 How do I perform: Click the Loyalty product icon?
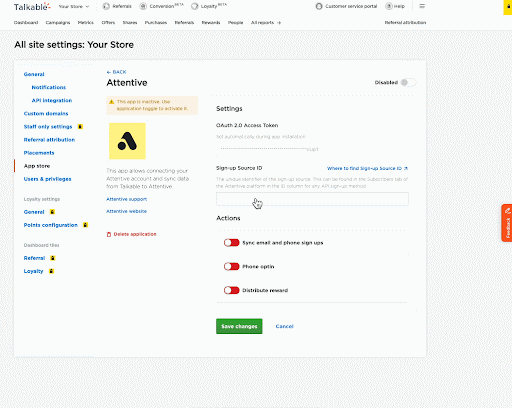click(x=195, y=6)
